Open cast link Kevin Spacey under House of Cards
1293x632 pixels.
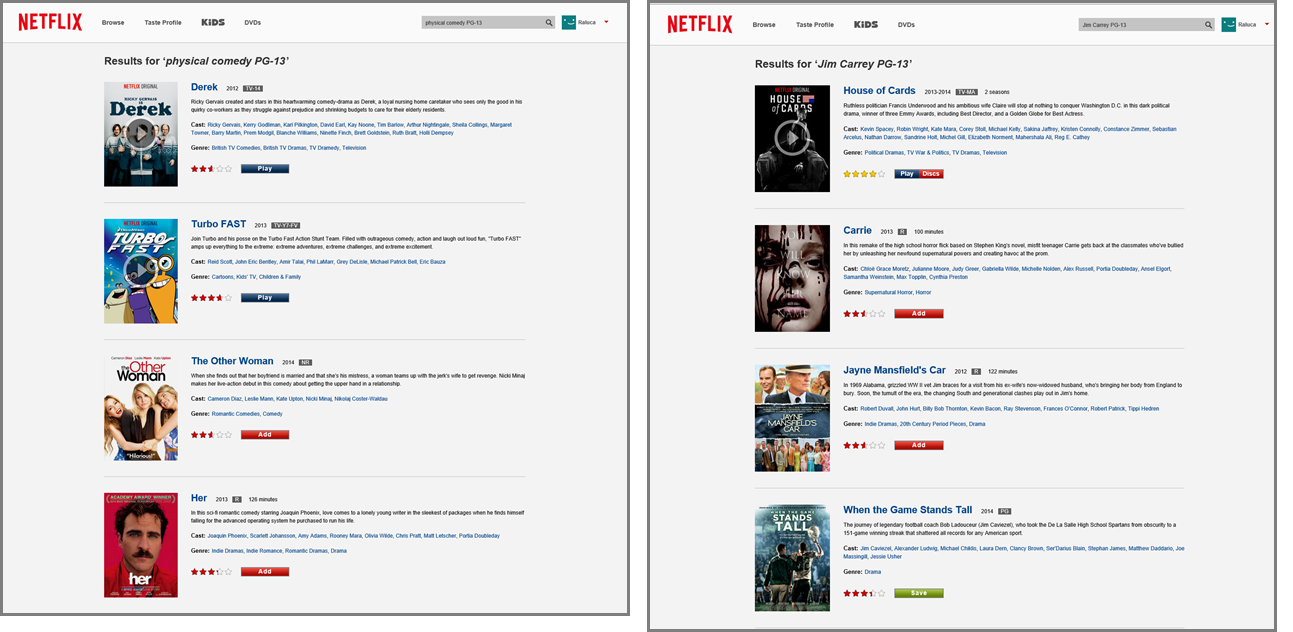coord(877,129)
